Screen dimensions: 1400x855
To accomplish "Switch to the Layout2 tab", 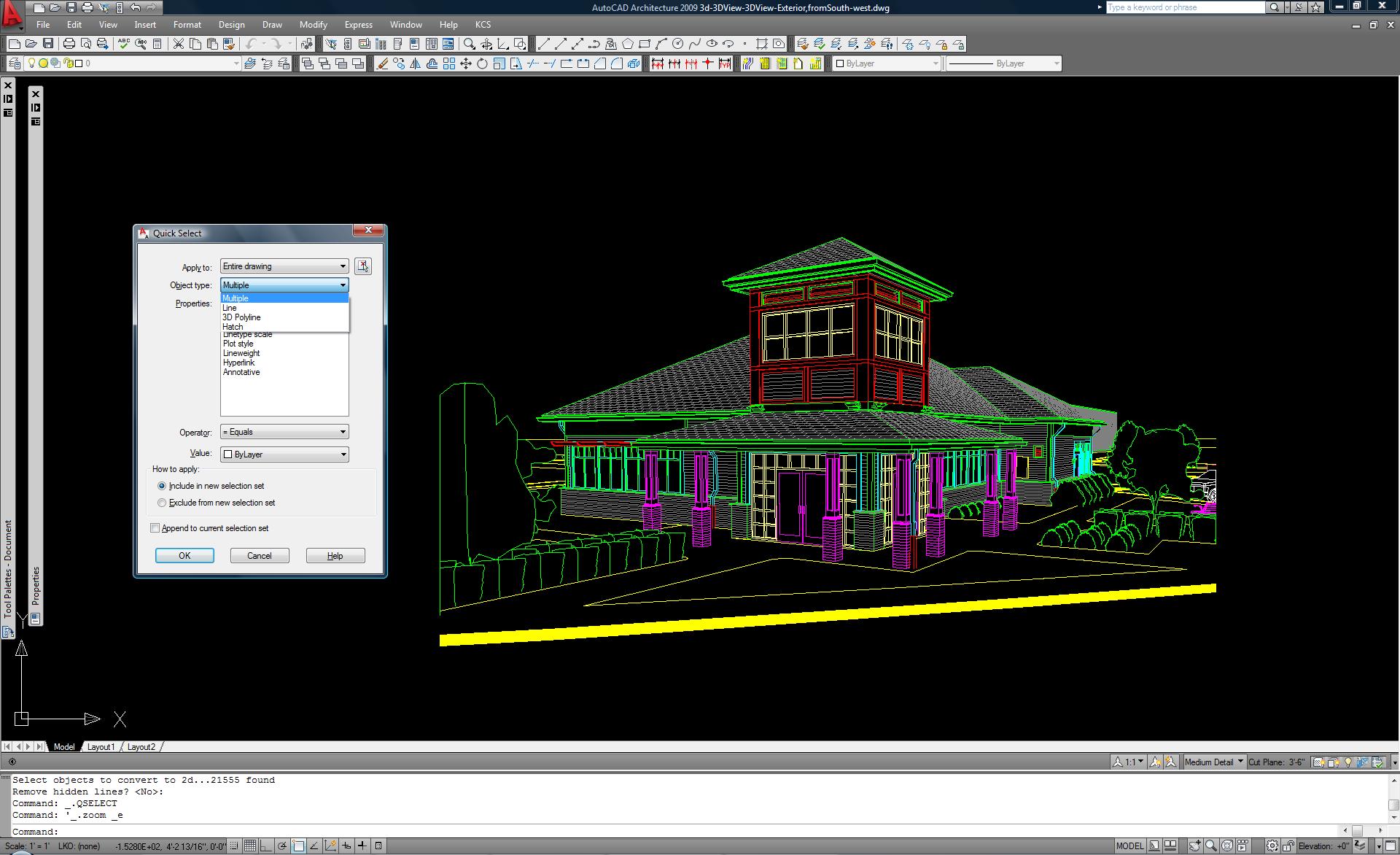I will [x=141, y=747].
